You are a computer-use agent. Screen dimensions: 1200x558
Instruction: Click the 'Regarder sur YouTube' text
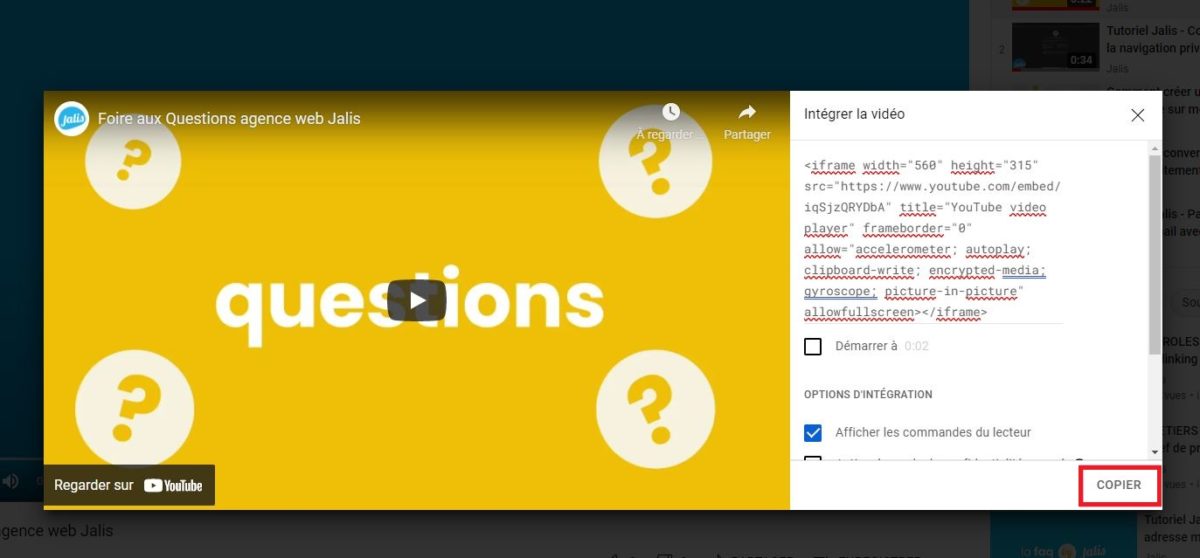coord(94,486)
